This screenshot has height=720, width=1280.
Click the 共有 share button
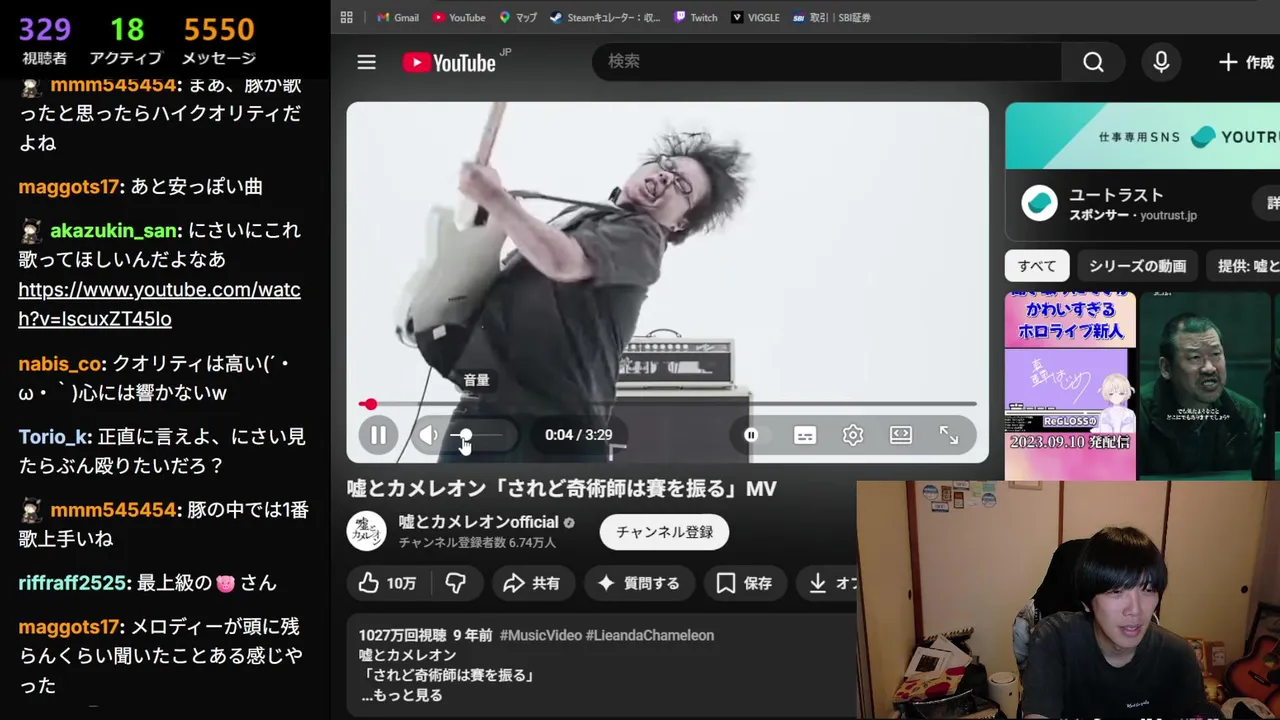click(532, 583)
